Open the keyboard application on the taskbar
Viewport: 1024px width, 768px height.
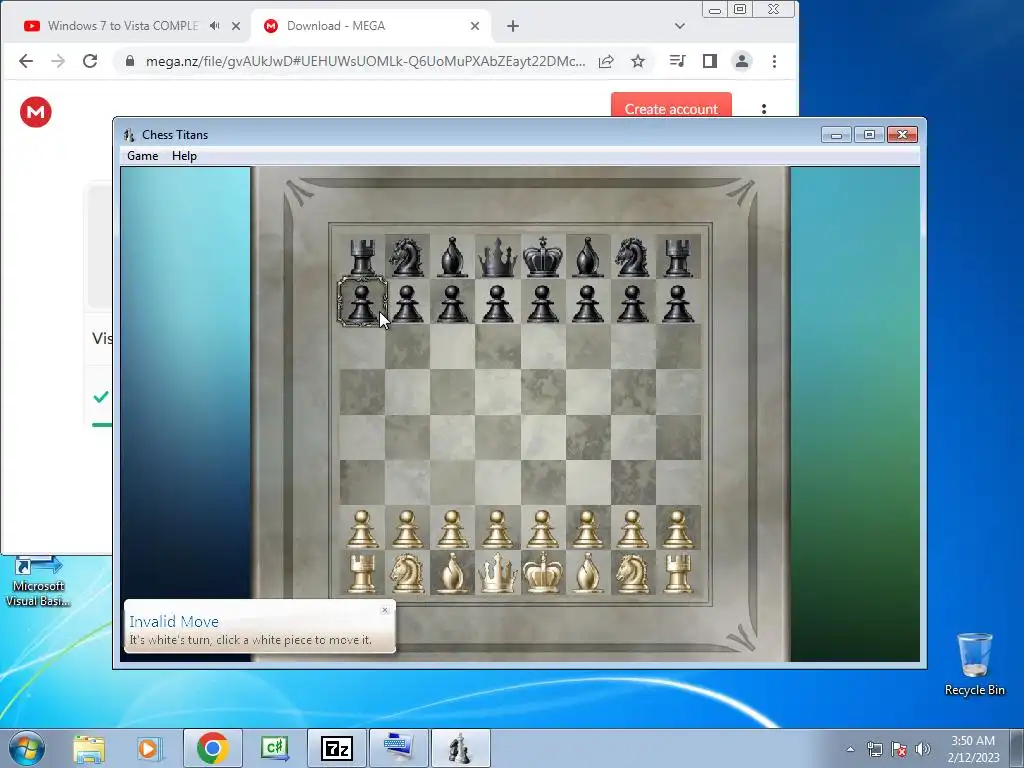coord(399,748)
